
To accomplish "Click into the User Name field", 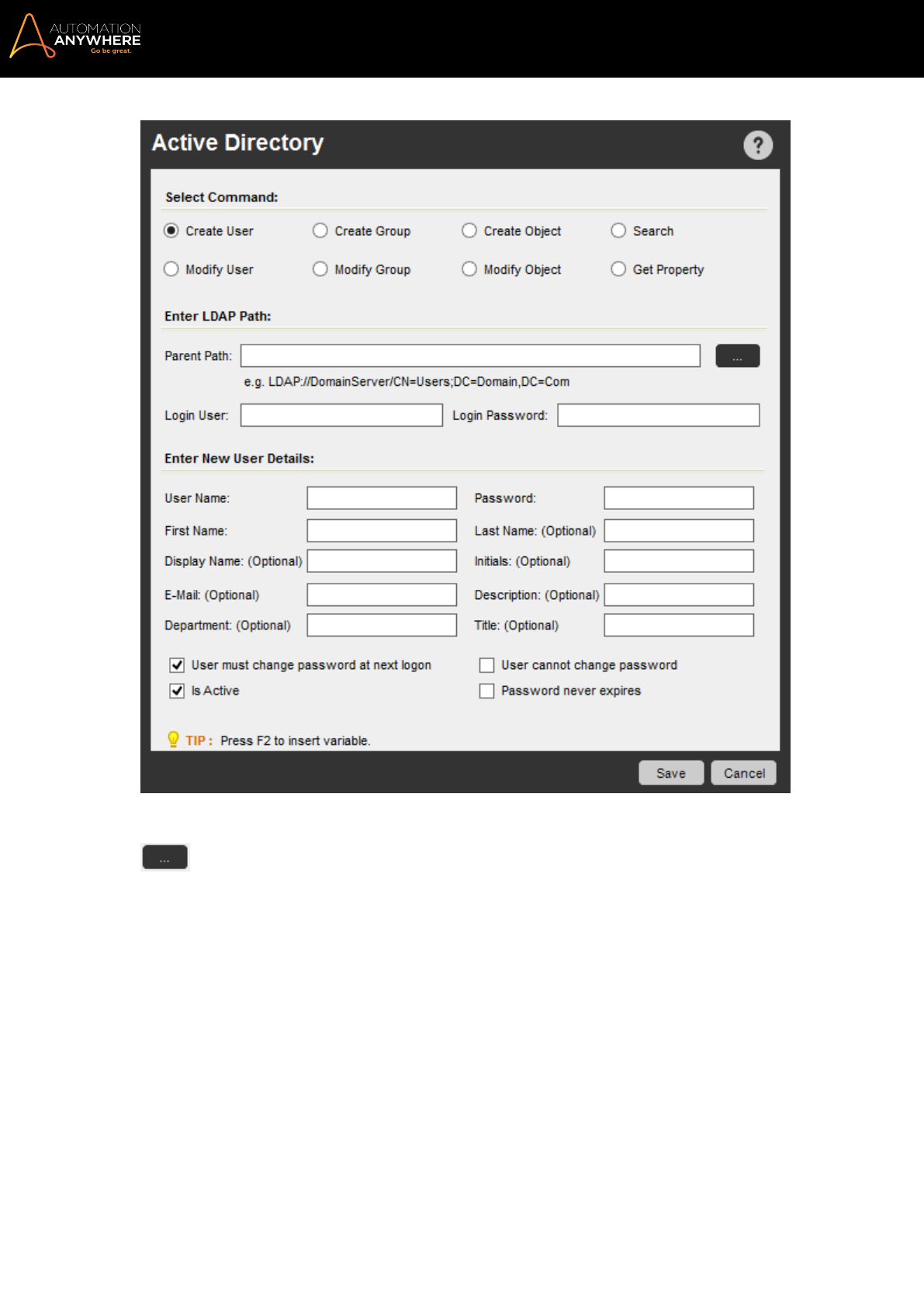I will 382,498.
